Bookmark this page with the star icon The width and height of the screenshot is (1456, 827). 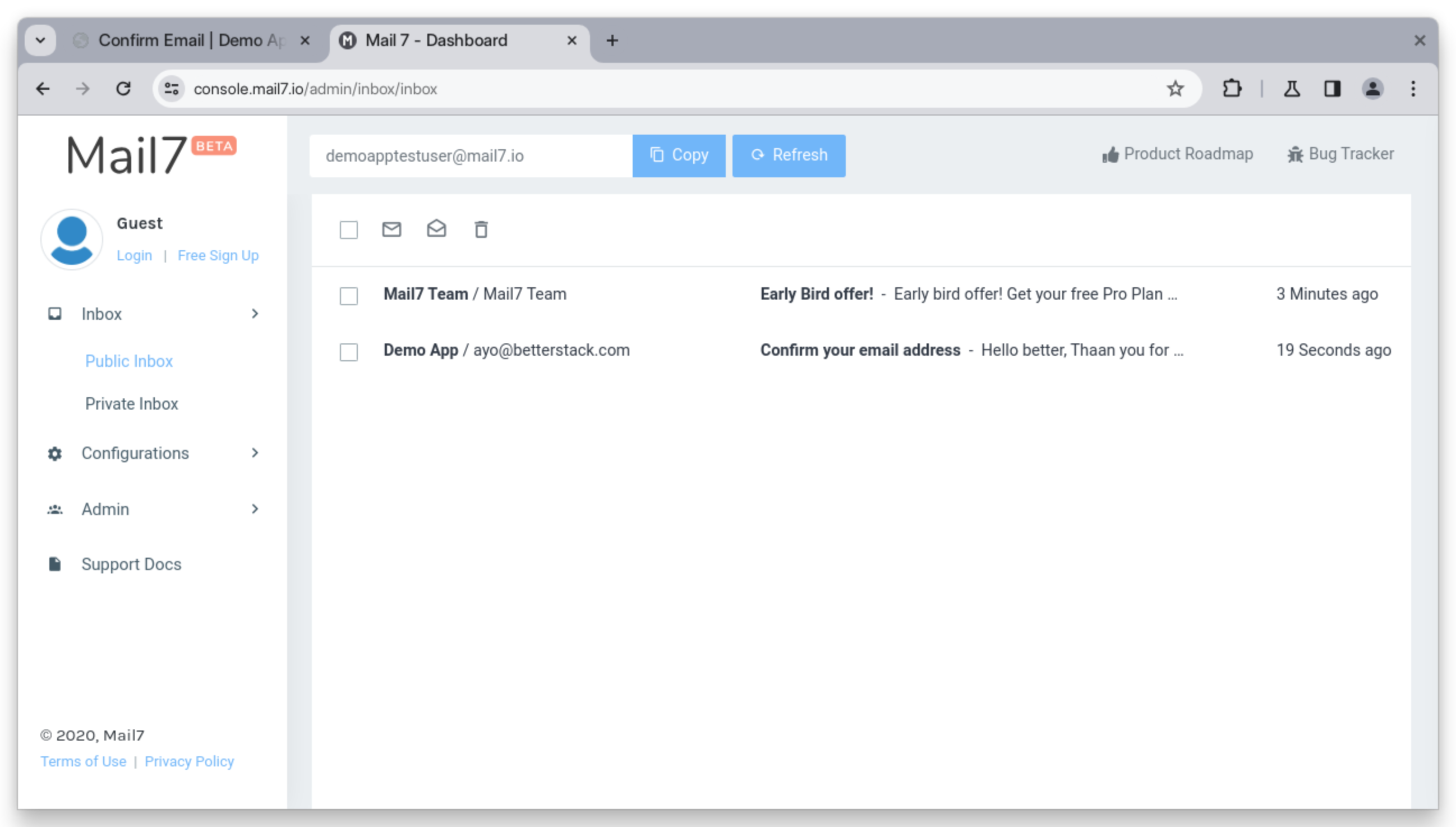pyautogui.click(x=1174, y=89)
